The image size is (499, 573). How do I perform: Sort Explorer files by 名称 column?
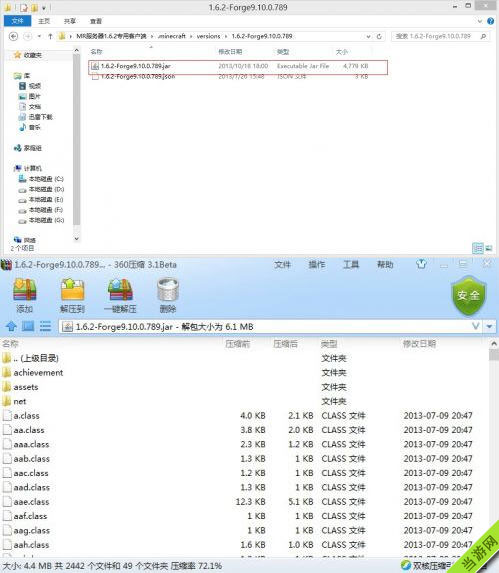click(96, 52)
